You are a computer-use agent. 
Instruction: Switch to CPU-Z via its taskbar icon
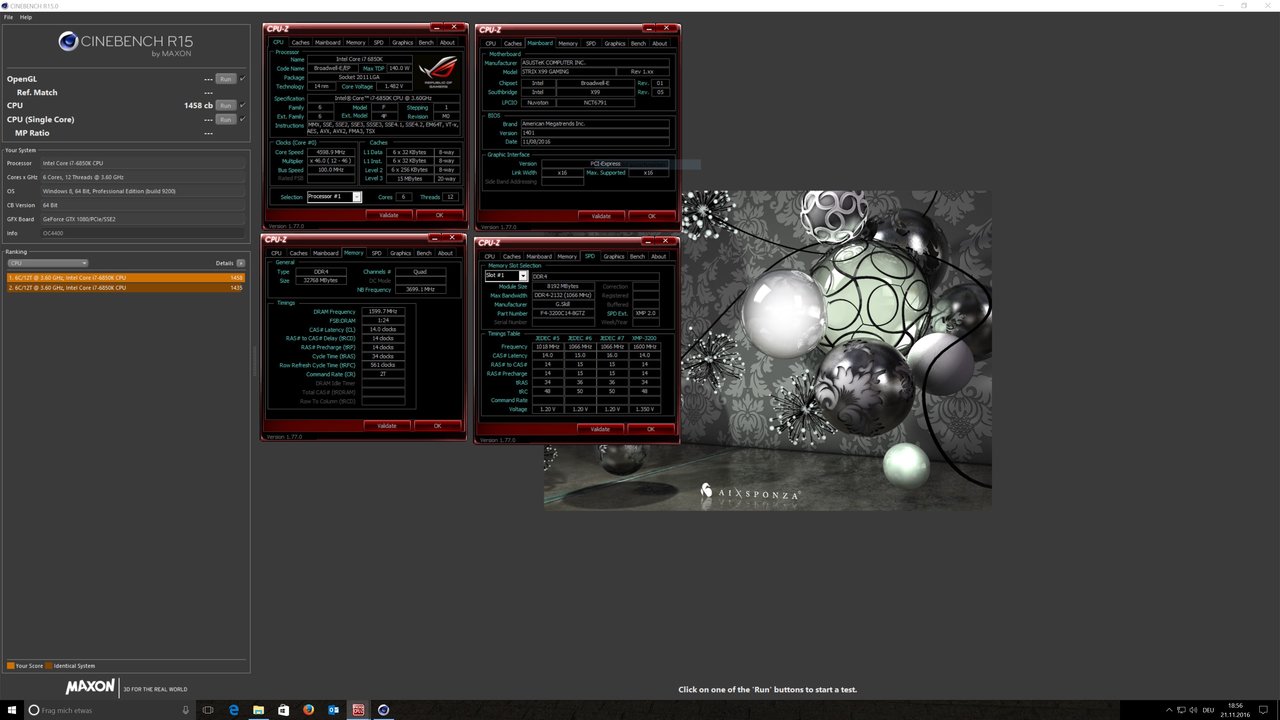[x=358, y=710]
